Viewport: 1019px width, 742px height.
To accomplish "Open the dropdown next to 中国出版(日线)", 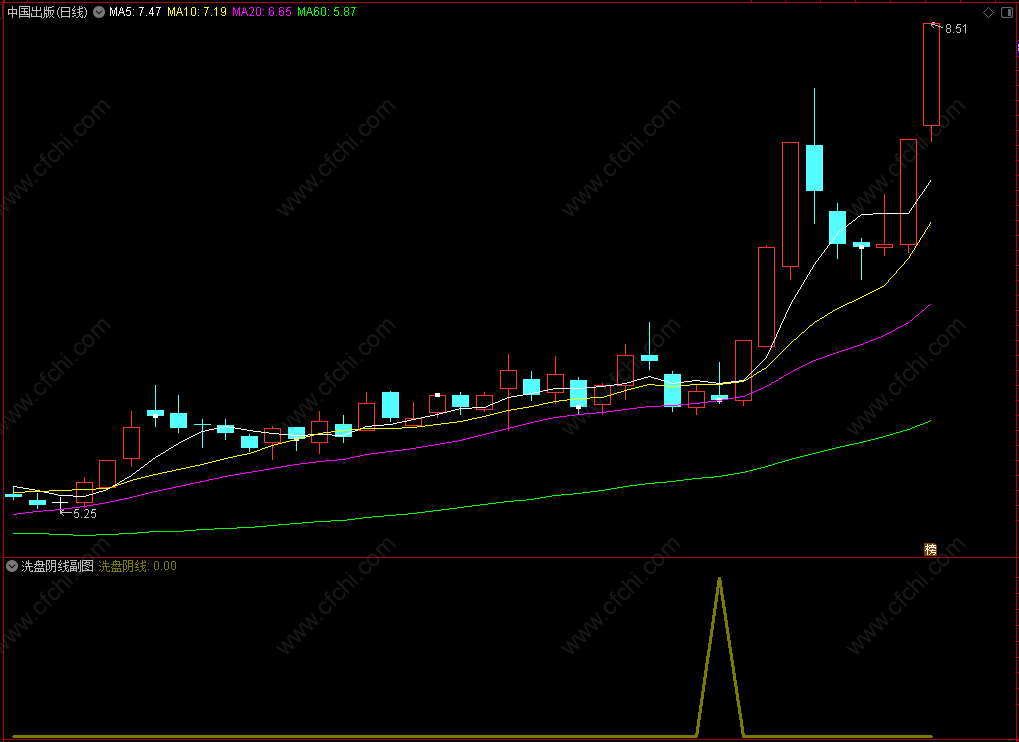I will (99, 12).
